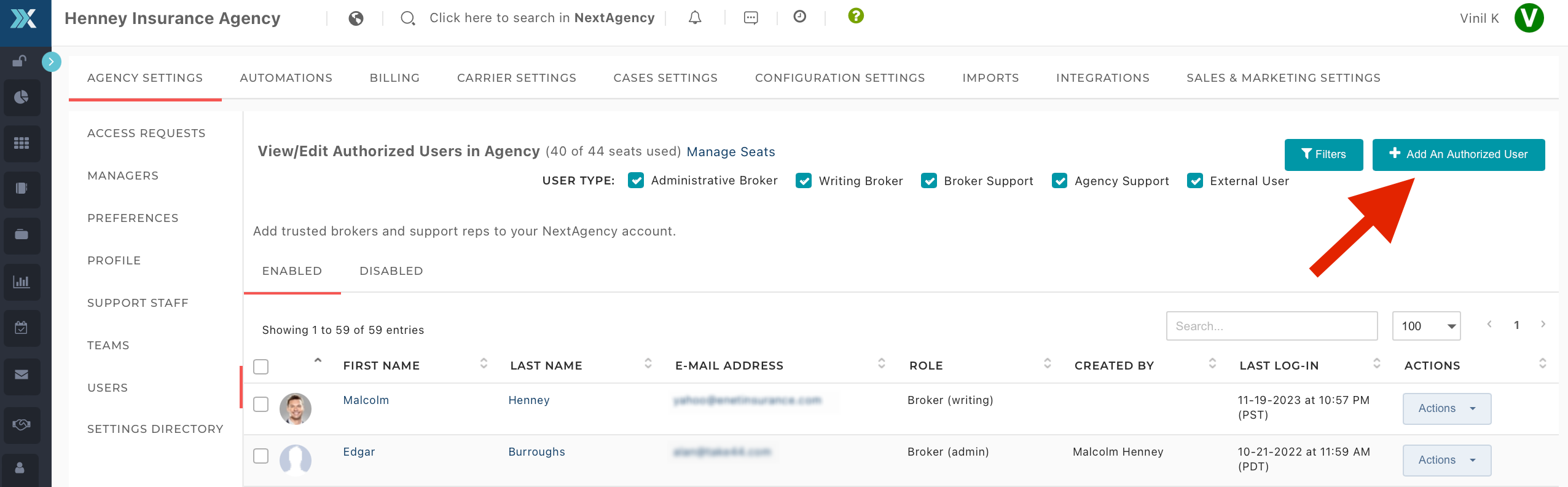The width and height of the screenshot is (1568, 487).
Task: Open the address book sidebar icon
Action: tap(22, 188)
